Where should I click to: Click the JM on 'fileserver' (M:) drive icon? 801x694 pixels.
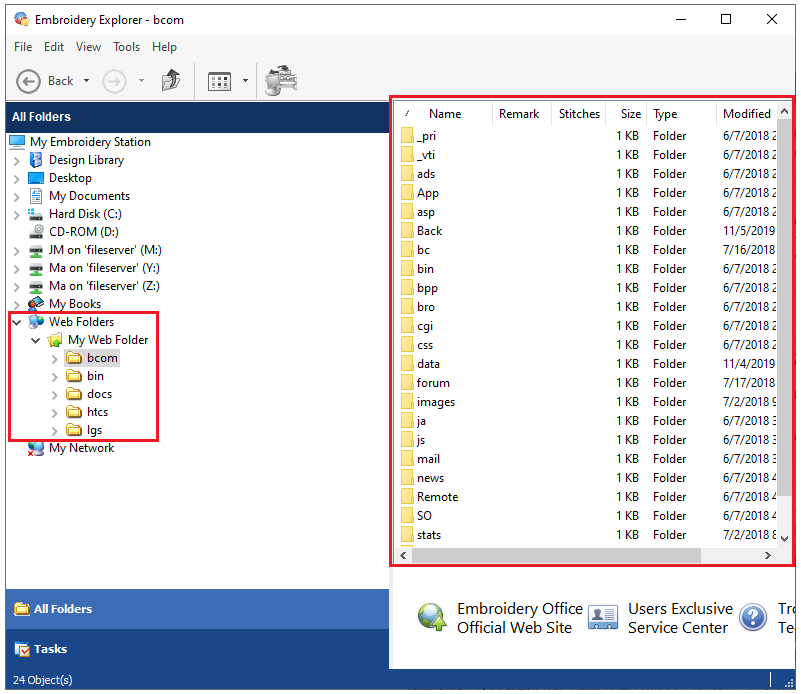[36, 250]
